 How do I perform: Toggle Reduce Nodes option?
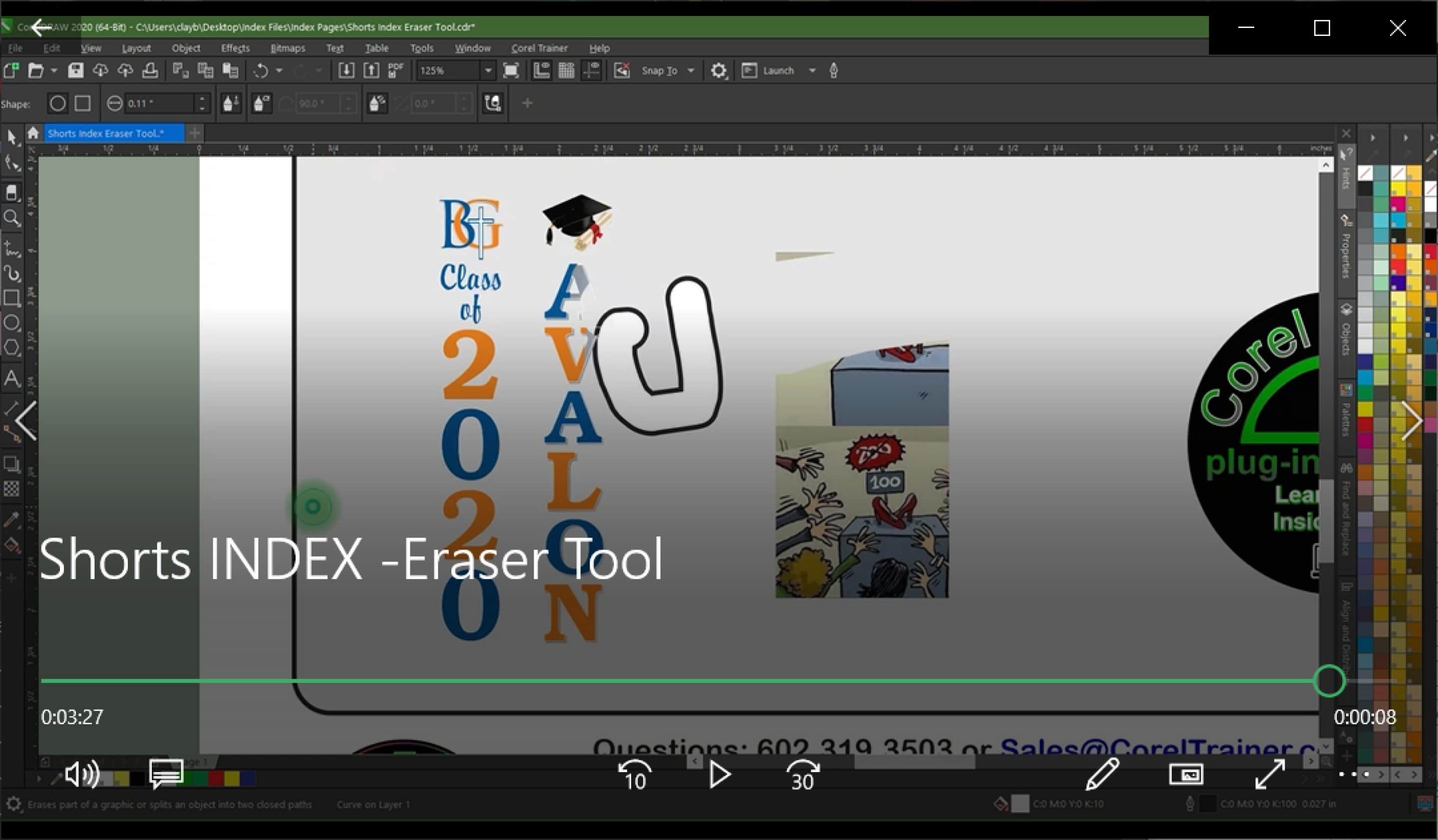[492, 103]
